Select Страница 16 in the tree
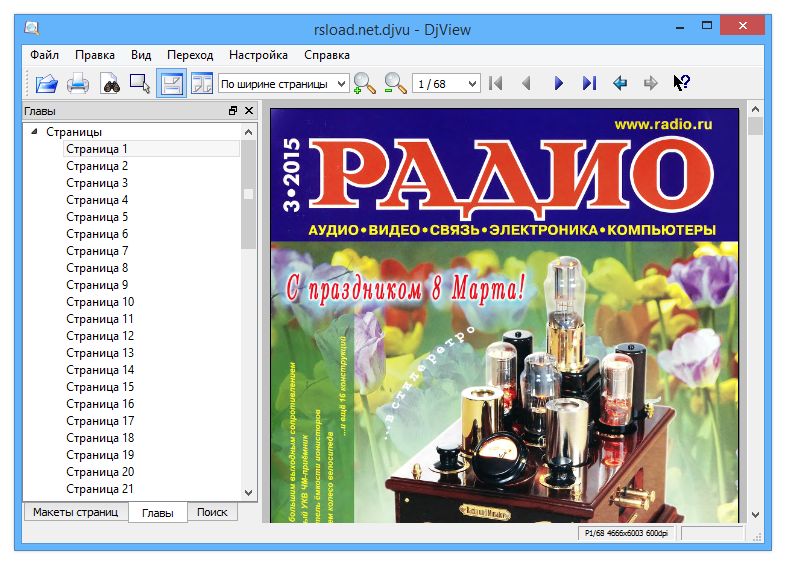Viewport: 790px width, 564px height. click(100, 404)
